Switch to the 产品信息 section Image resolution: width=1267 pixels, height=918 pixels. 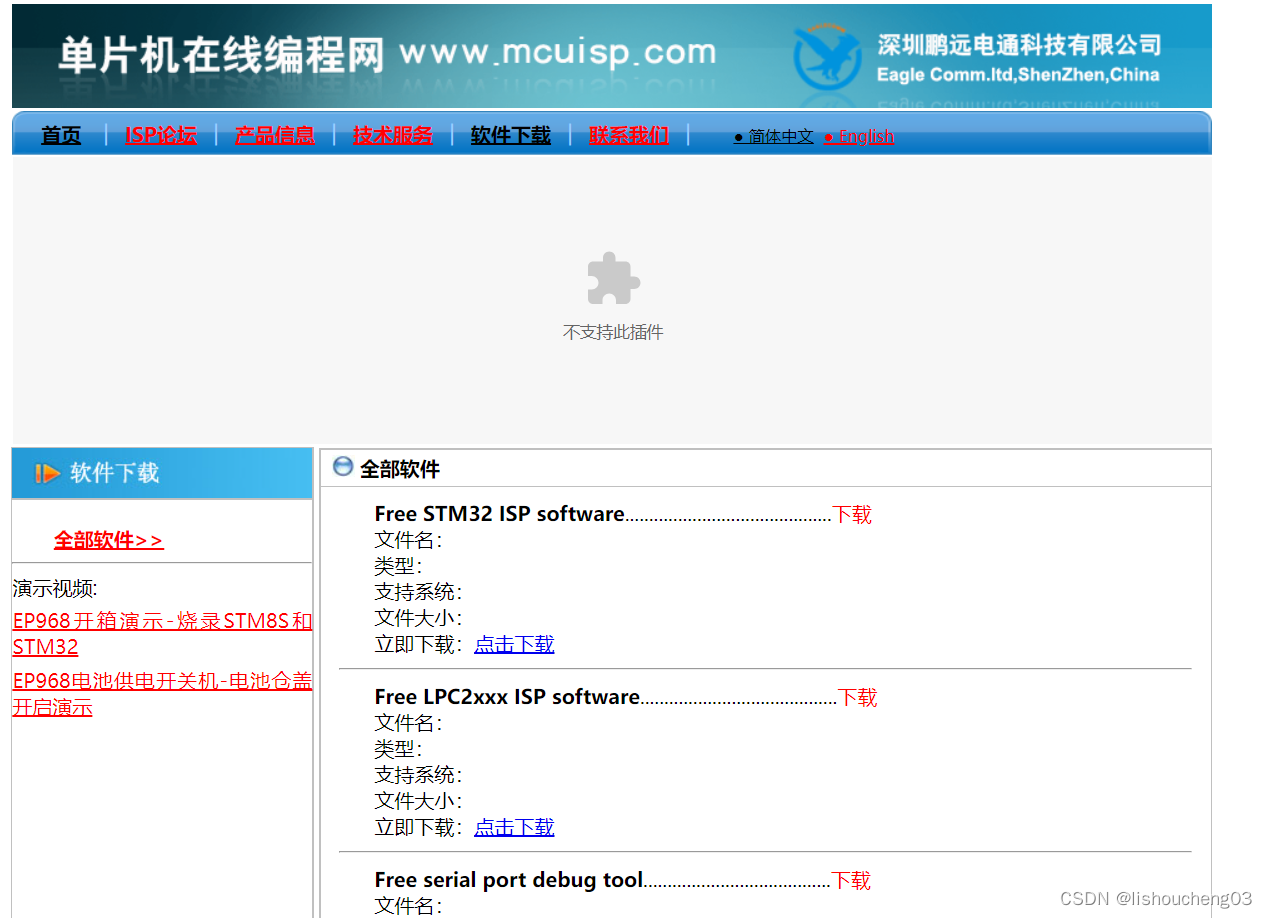pos(274,134)
